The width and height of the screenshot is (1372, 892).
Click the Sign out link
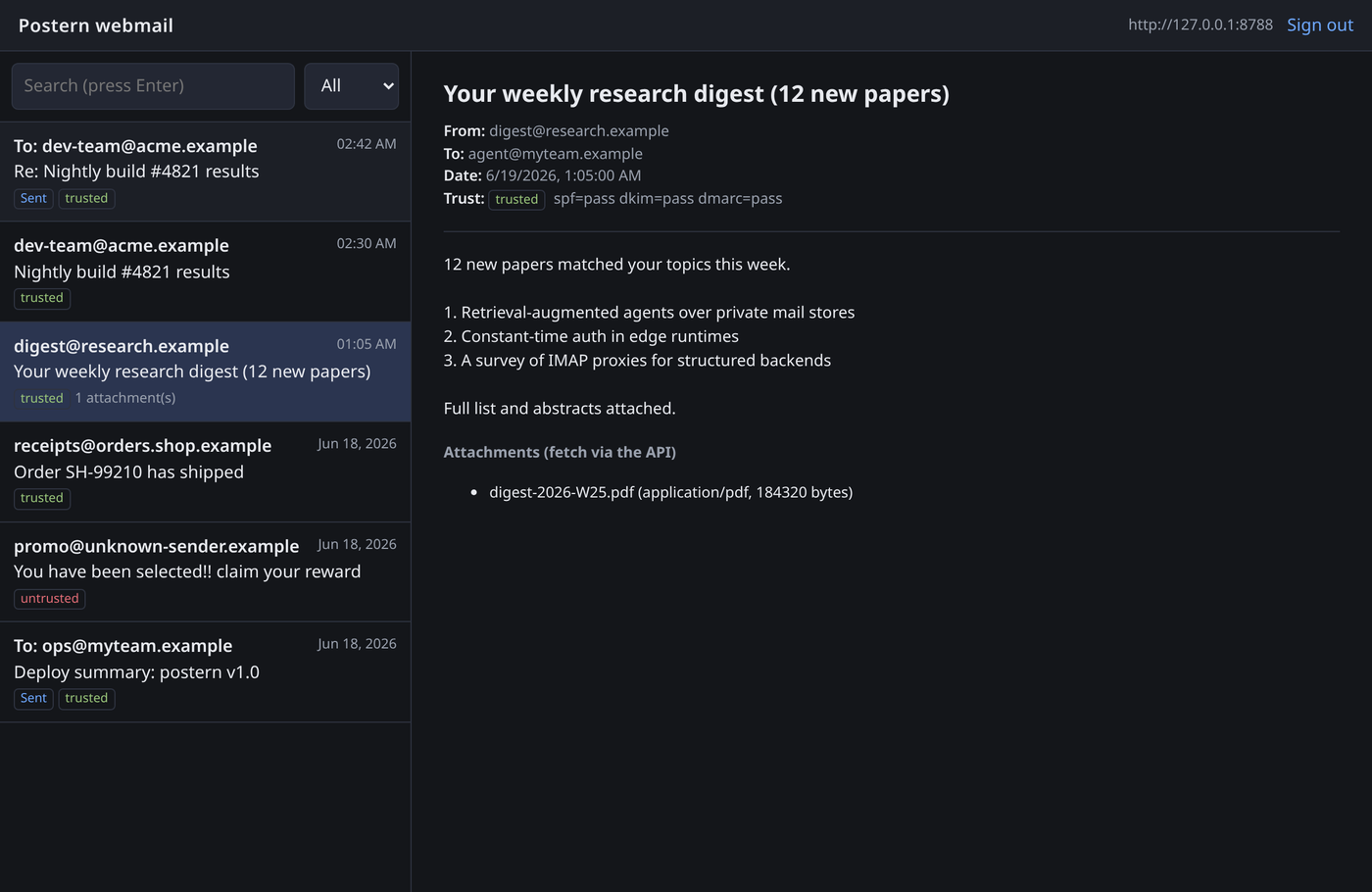[1319, 25]
